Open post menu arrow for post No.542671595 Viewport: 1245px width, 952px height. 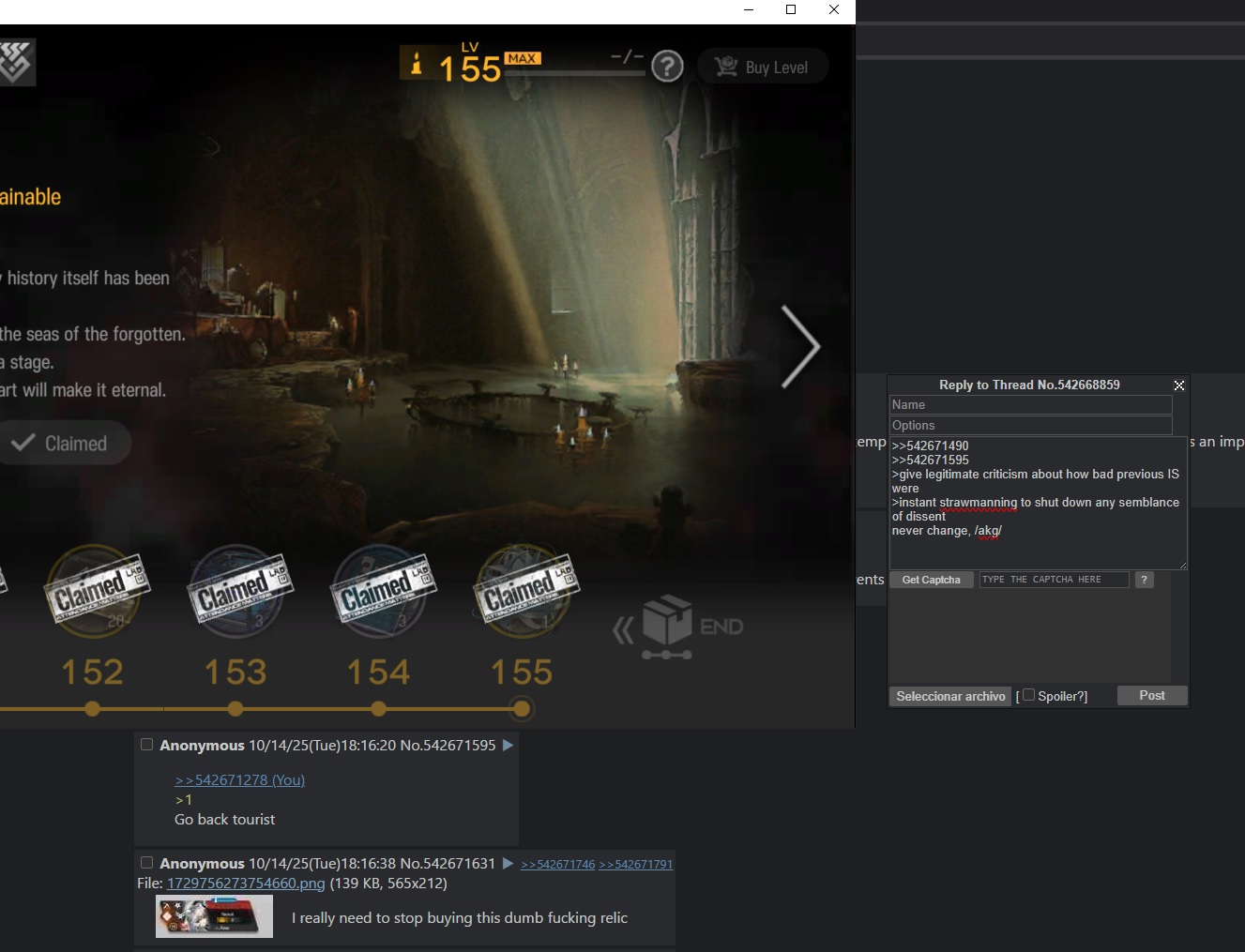pyautogui.click(x=508, y=745)
